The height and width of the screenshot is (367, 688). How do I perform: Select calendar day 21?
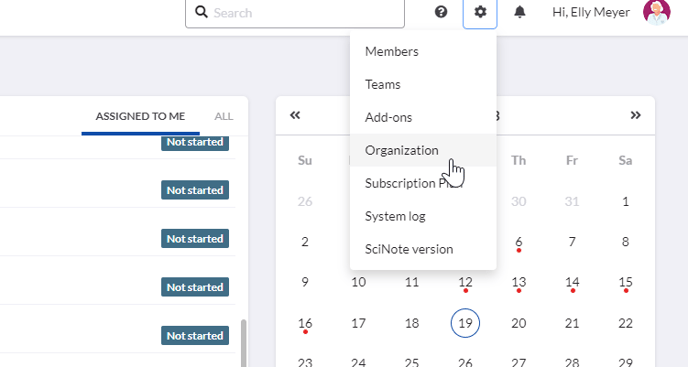pyautogui.click(x=572, y=323)
